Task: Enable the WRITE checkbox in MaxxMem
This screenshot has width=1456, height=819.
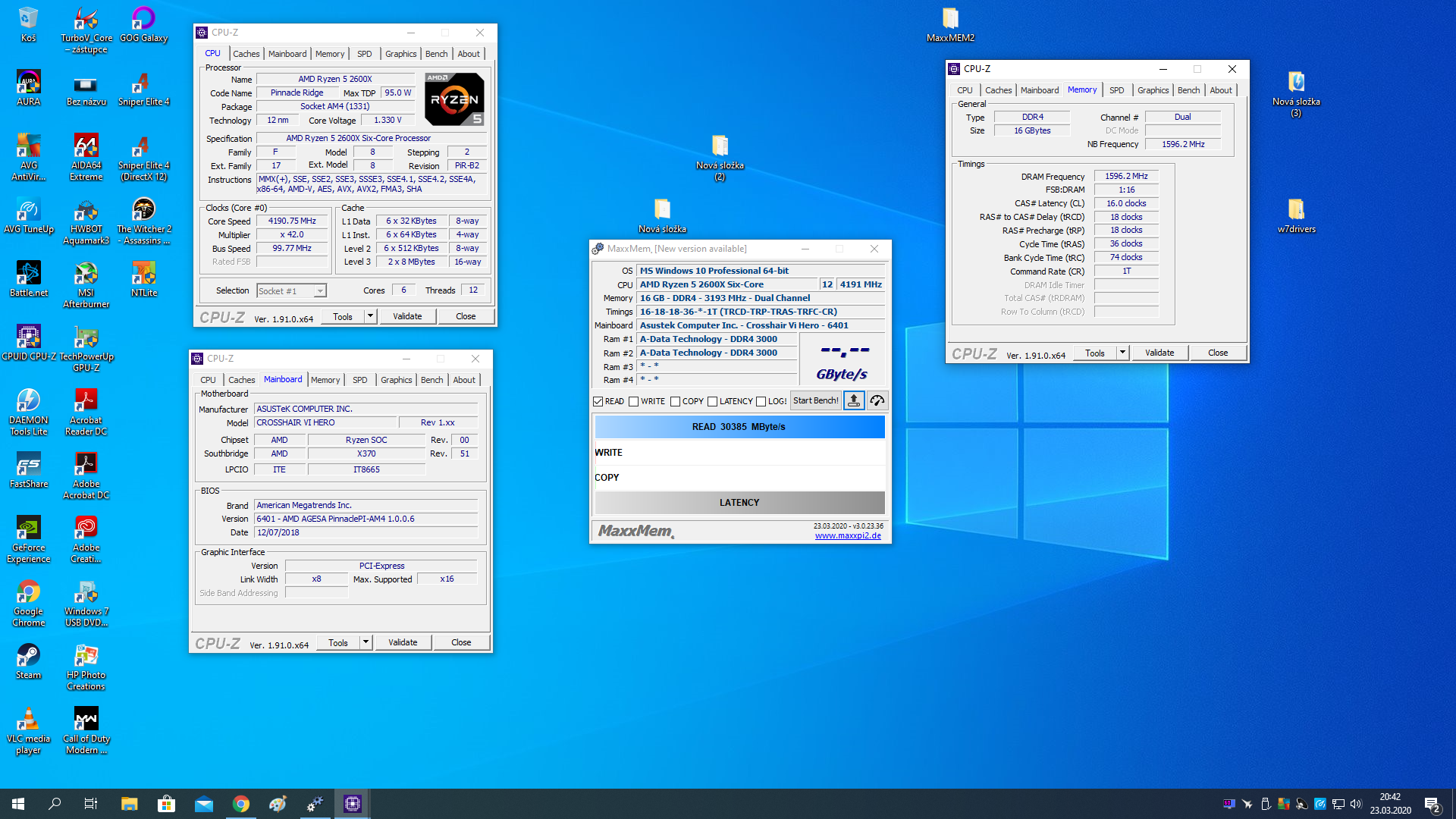Action: (x=633, y=401)
